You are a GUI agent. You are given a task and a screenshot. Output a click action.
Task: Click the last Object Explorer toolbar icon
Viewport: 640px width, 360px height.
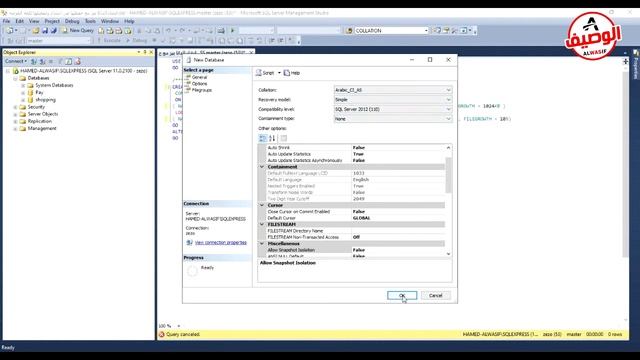tap(77, 61)
